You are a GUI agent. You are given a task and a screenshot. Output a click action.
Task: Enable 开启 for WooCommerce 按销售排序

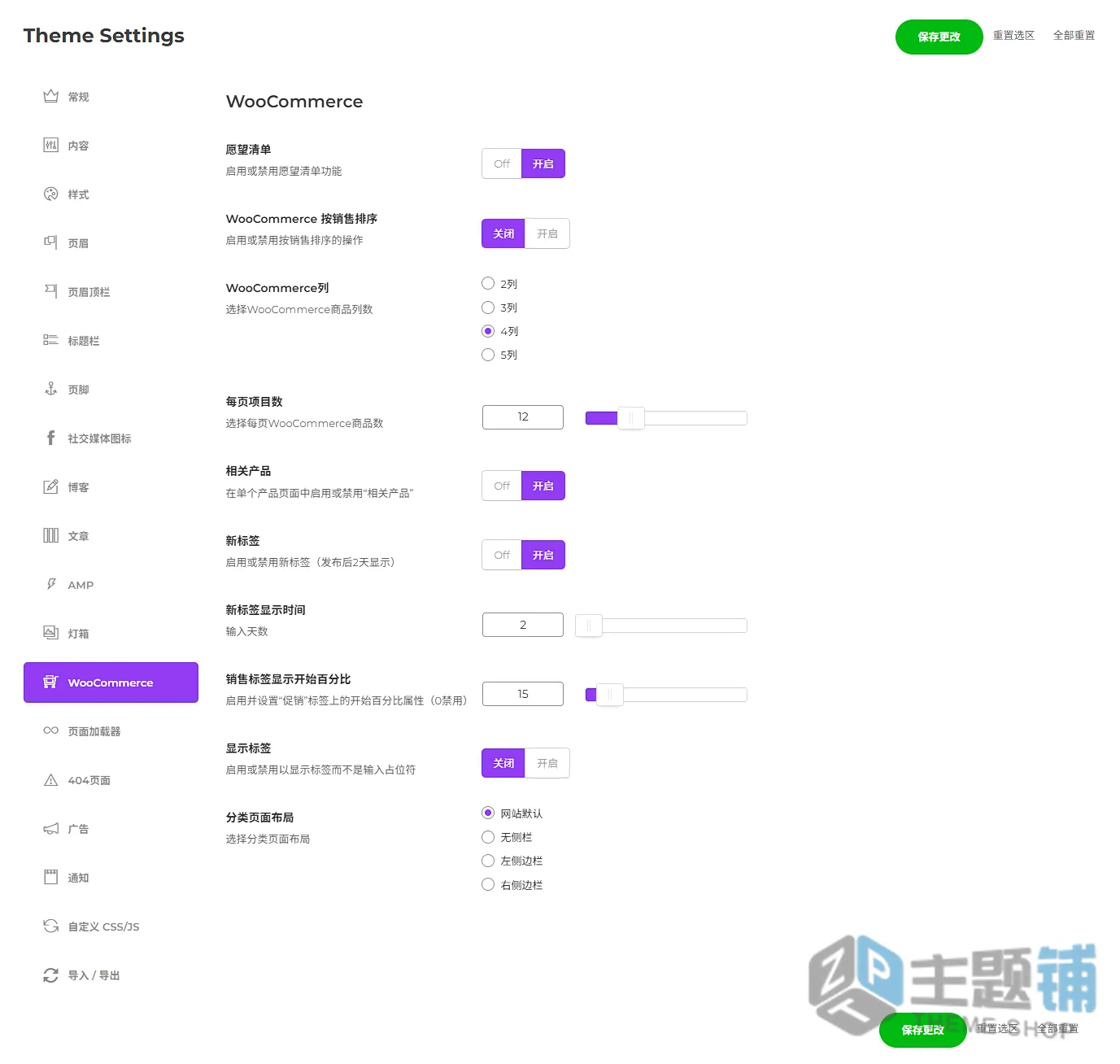click(547, 233)
